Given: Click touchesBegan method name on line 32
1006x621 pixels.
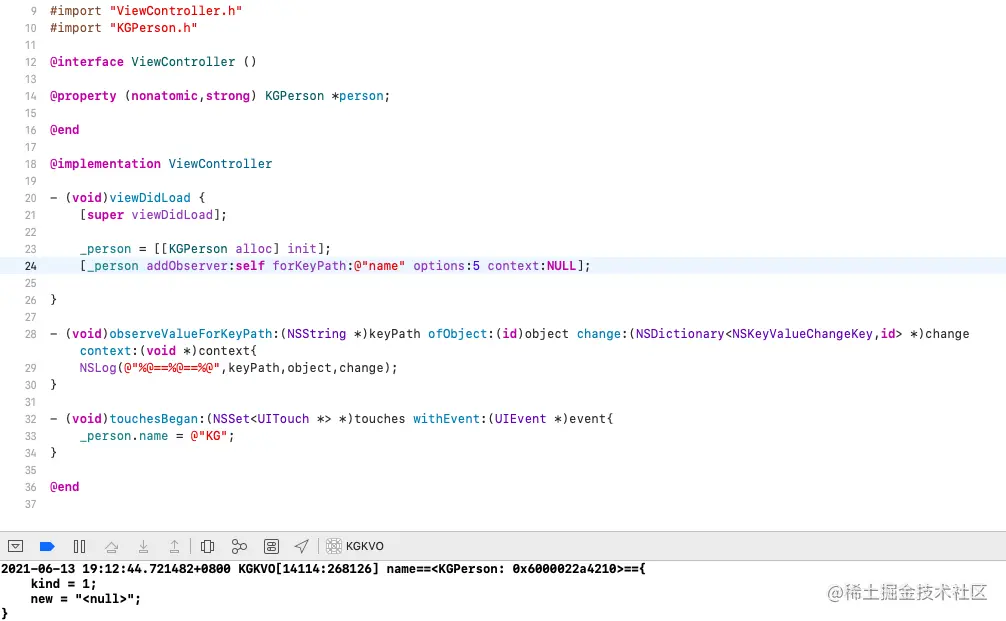Looking at the screenshot, I should (x=153, y=419).
